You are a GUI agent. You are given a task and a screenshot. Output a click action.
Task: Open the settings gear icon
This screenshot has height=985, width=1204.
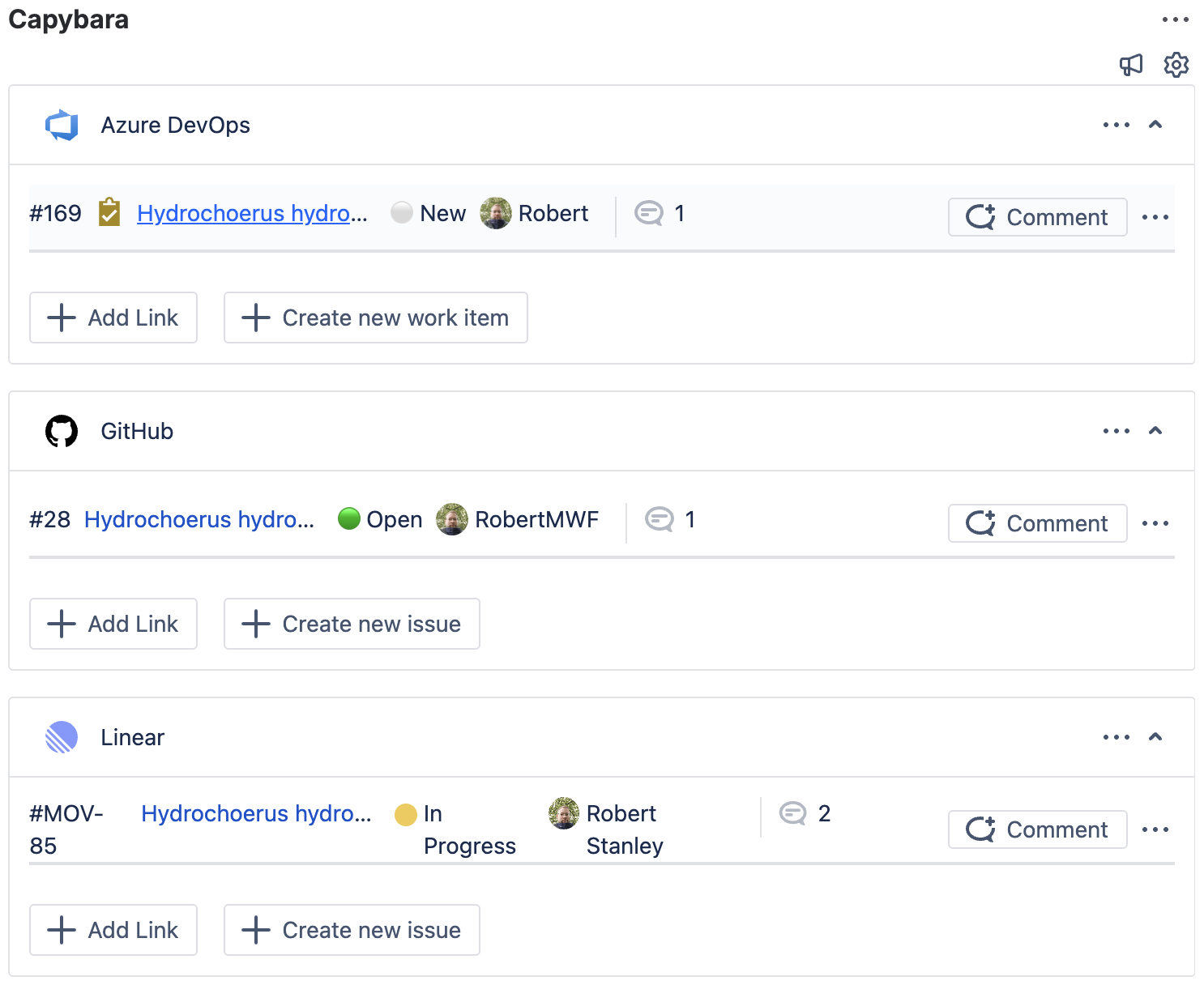[x=1176, y=65]
